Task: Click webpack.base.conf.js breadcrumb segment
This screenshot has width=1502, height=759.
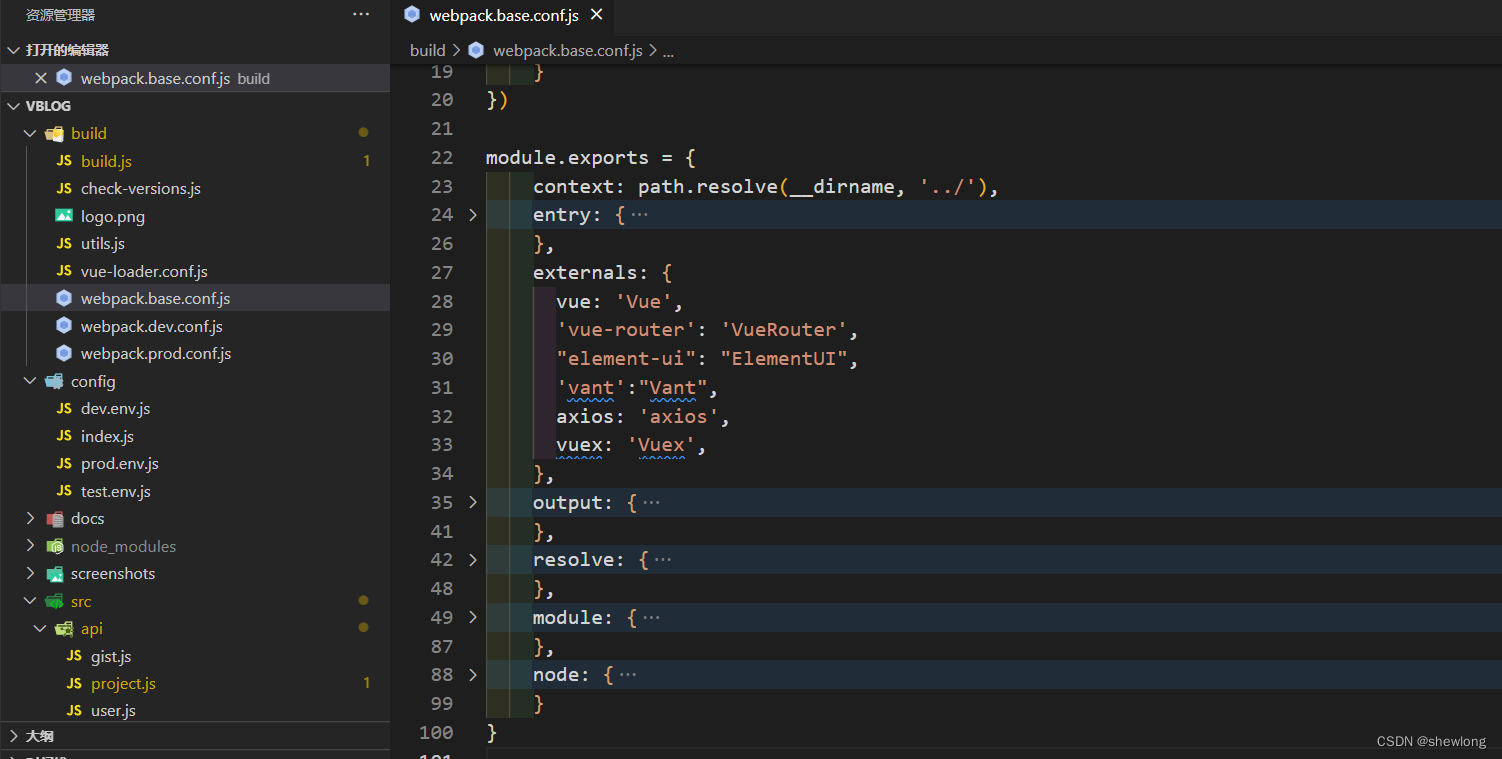Action: point(568,50)
